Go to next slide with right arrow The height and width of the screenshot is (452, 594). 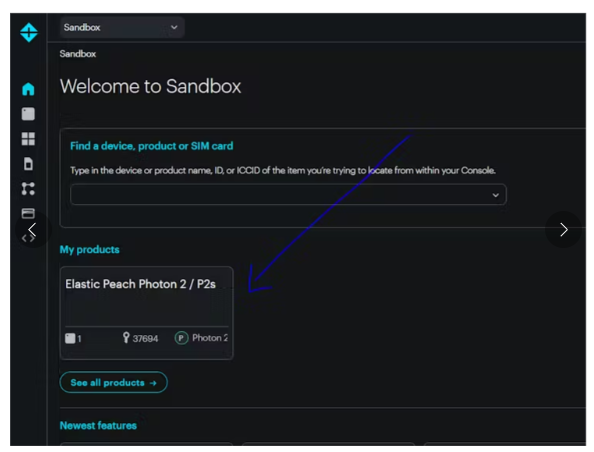coord(564,230)
